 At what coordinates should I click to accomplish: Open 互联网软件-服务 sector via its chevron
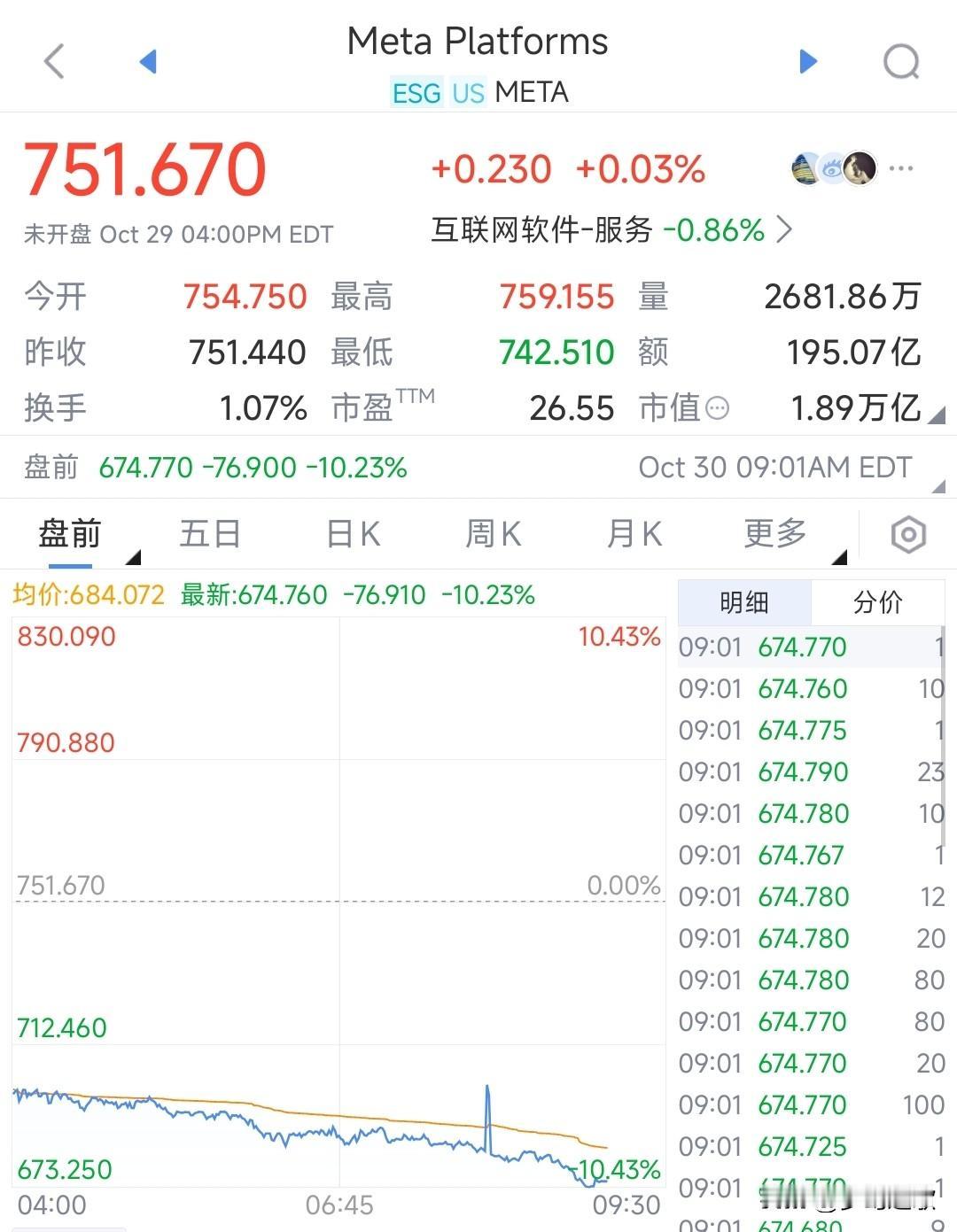coord(783,230)
